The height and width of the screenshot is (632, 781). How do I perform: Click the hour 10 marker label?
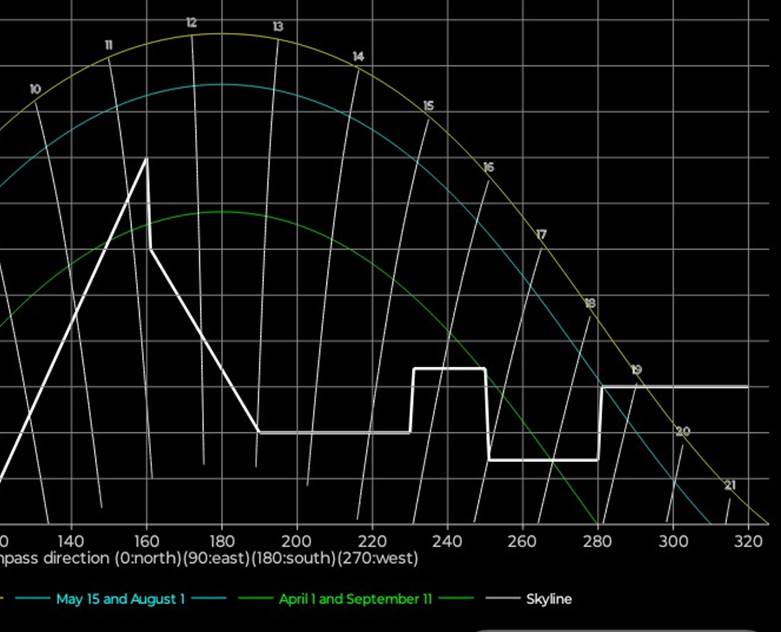point(35,90)
